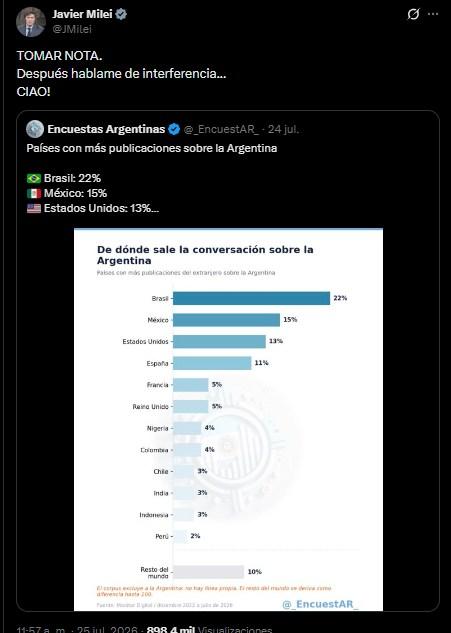Image resolution: width=451 pixels, height=633 pixels.
Task: Open the bar chart image
Action: pos(229,419)
